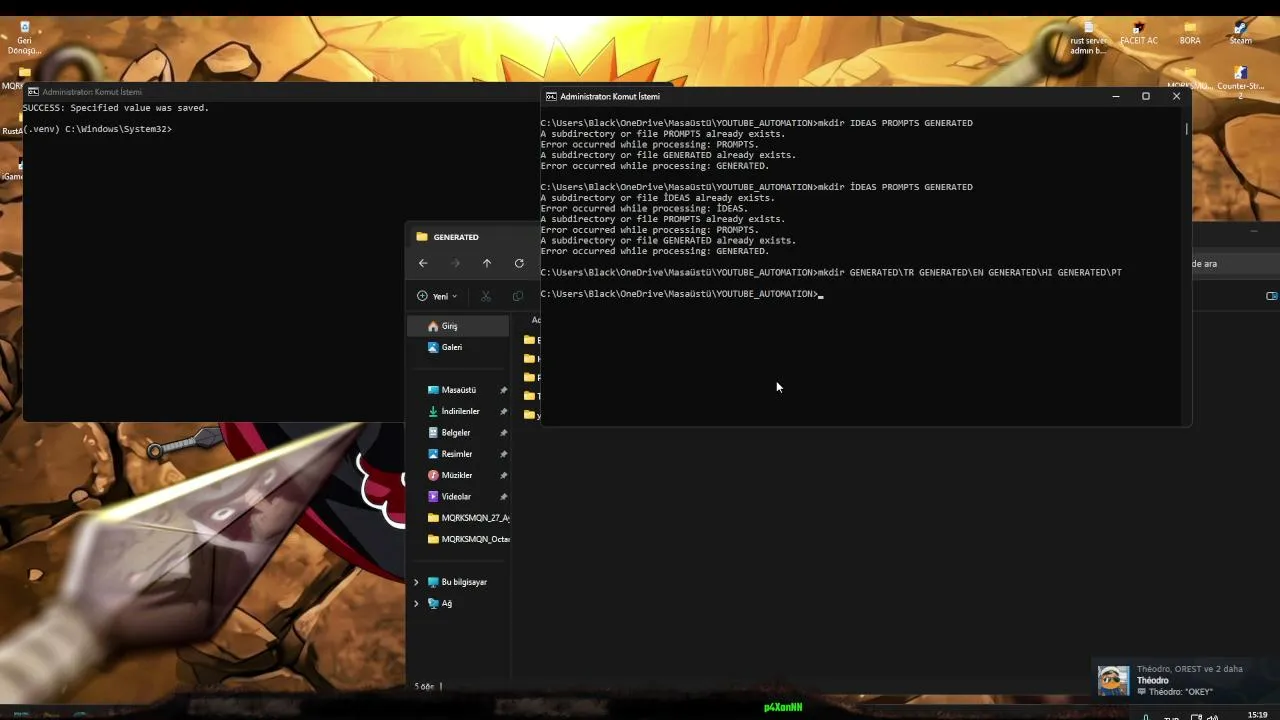
Task: Click the front Komut İstemi title bar icon
Action: pyautogui.click(x=551, y=96)
